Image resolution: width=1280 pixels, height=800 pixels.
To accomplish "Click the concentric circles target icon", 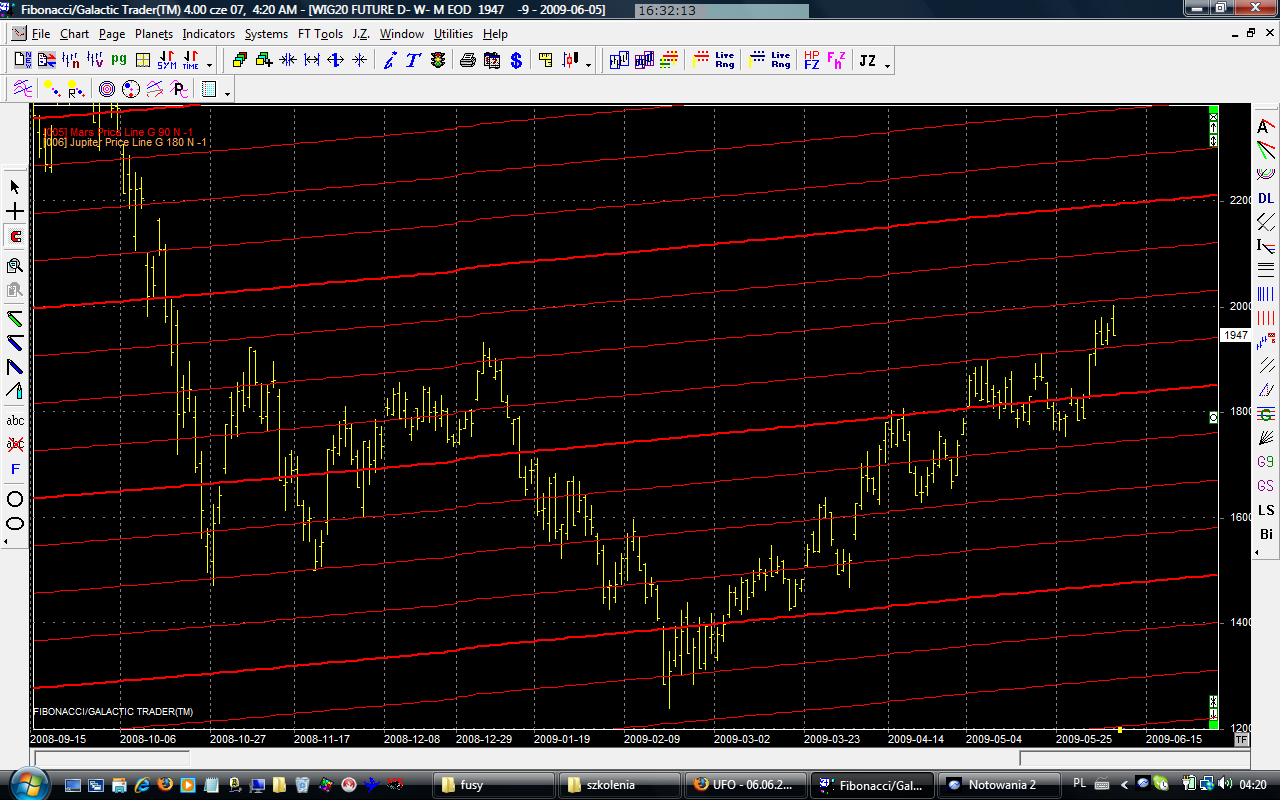I will [x=107, y=90].
